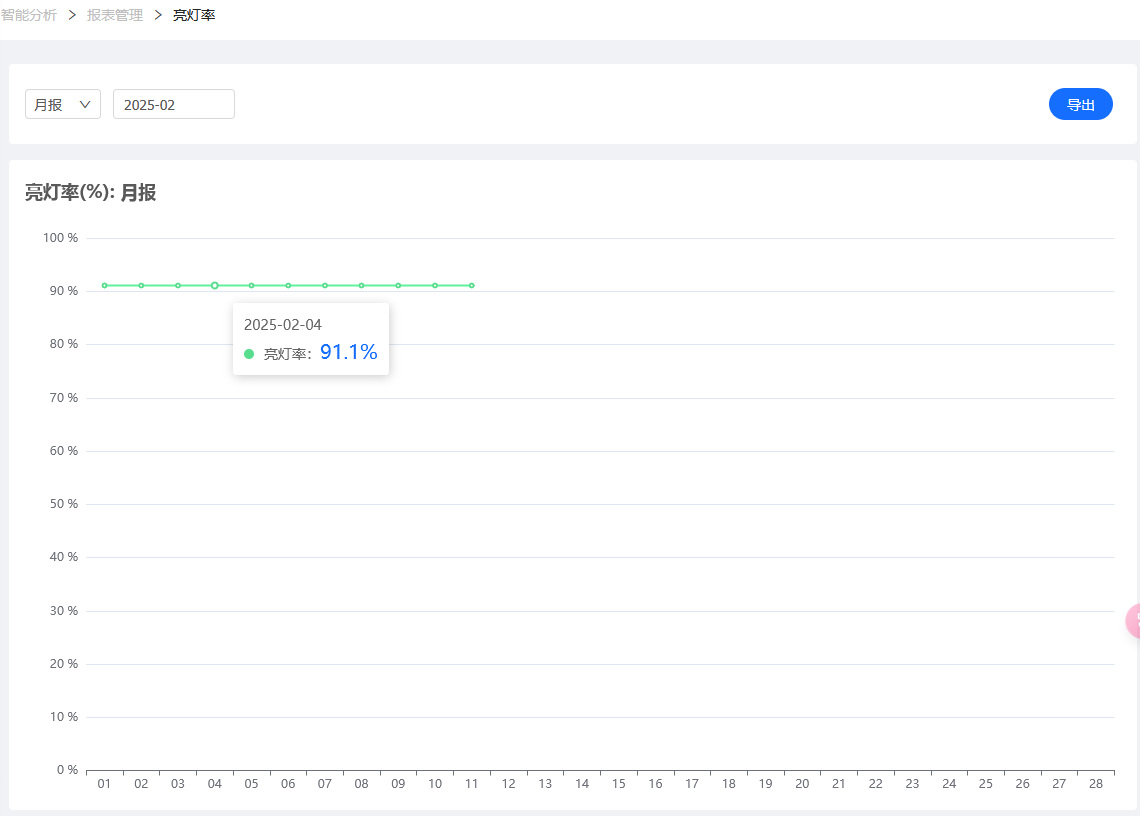Click the data point for day 02
This screenshot has width=1140, height=816.
[141, 286]
